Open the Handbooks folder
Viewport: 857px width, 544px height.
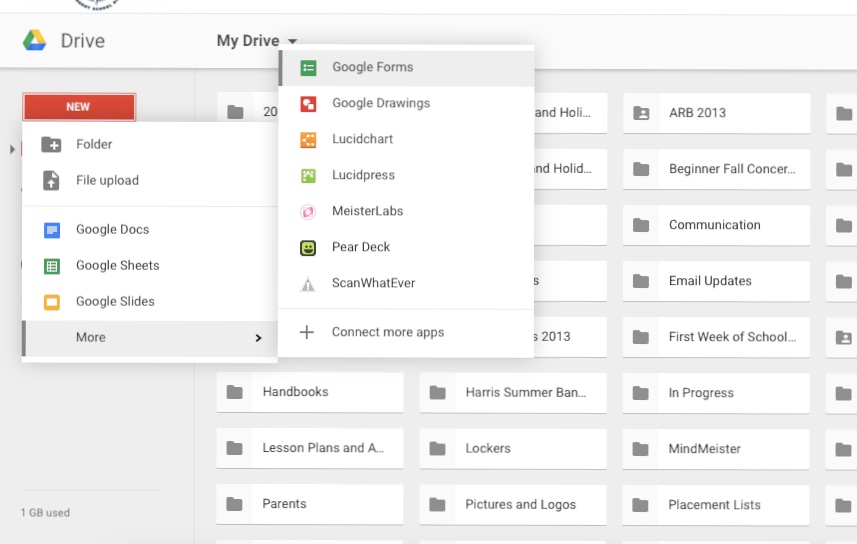310,393
